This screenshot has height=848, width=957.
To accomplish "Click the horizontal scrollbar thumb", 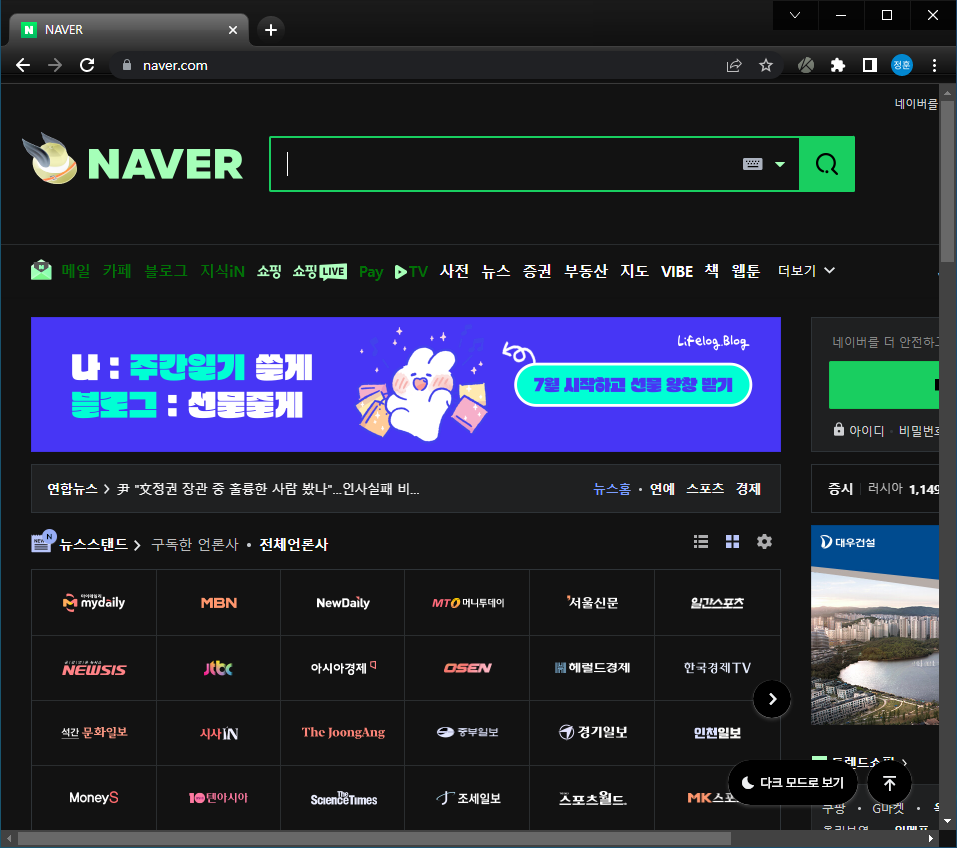I will click(374, 839).
